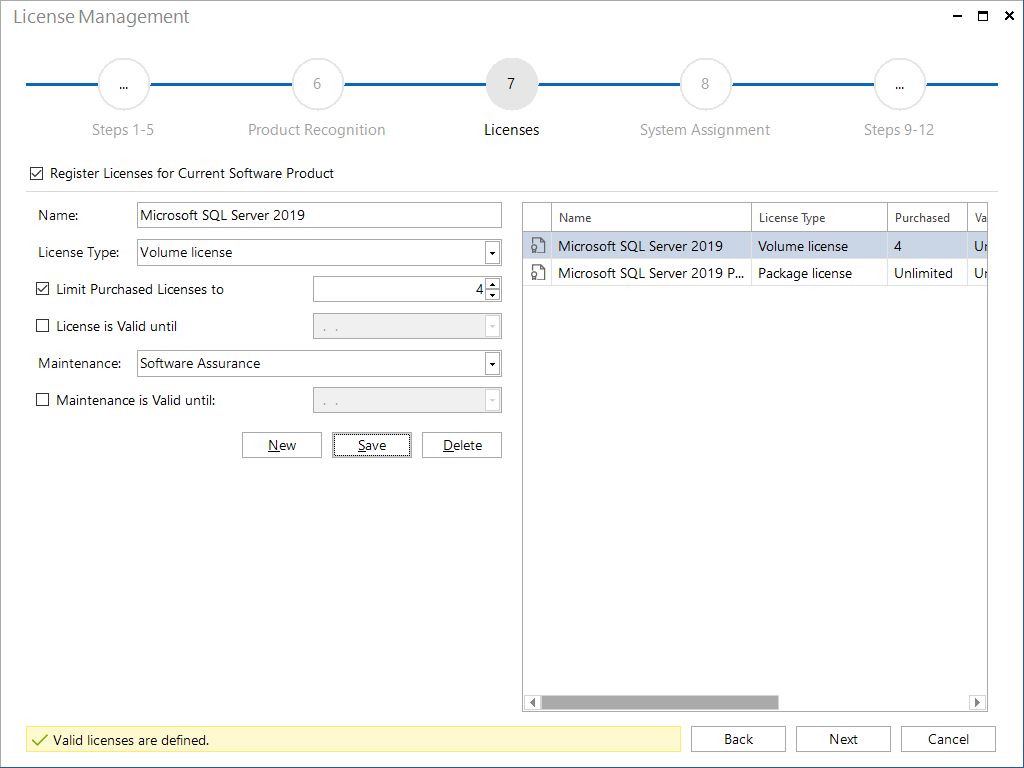The height and width of the screenshot is (768, 1024).
Task: Enable License is Valid until checkbox
Action: click(42, 325)
